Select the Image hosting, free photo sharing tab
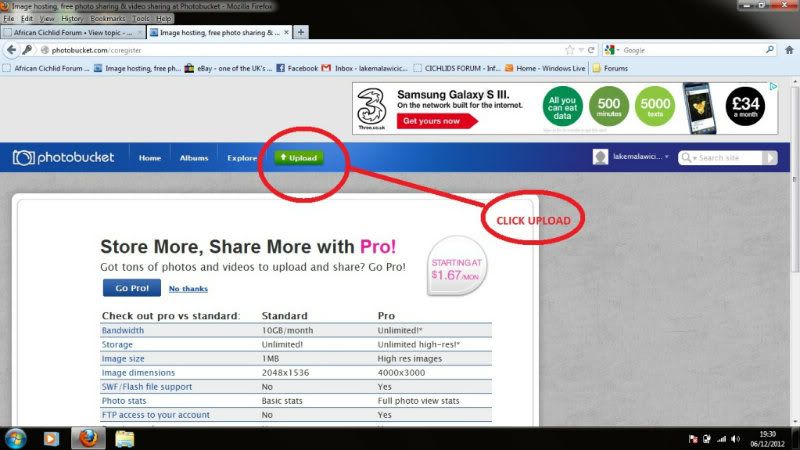The height and width of the screenshot is (450, 800). click(x=219, y=32)
